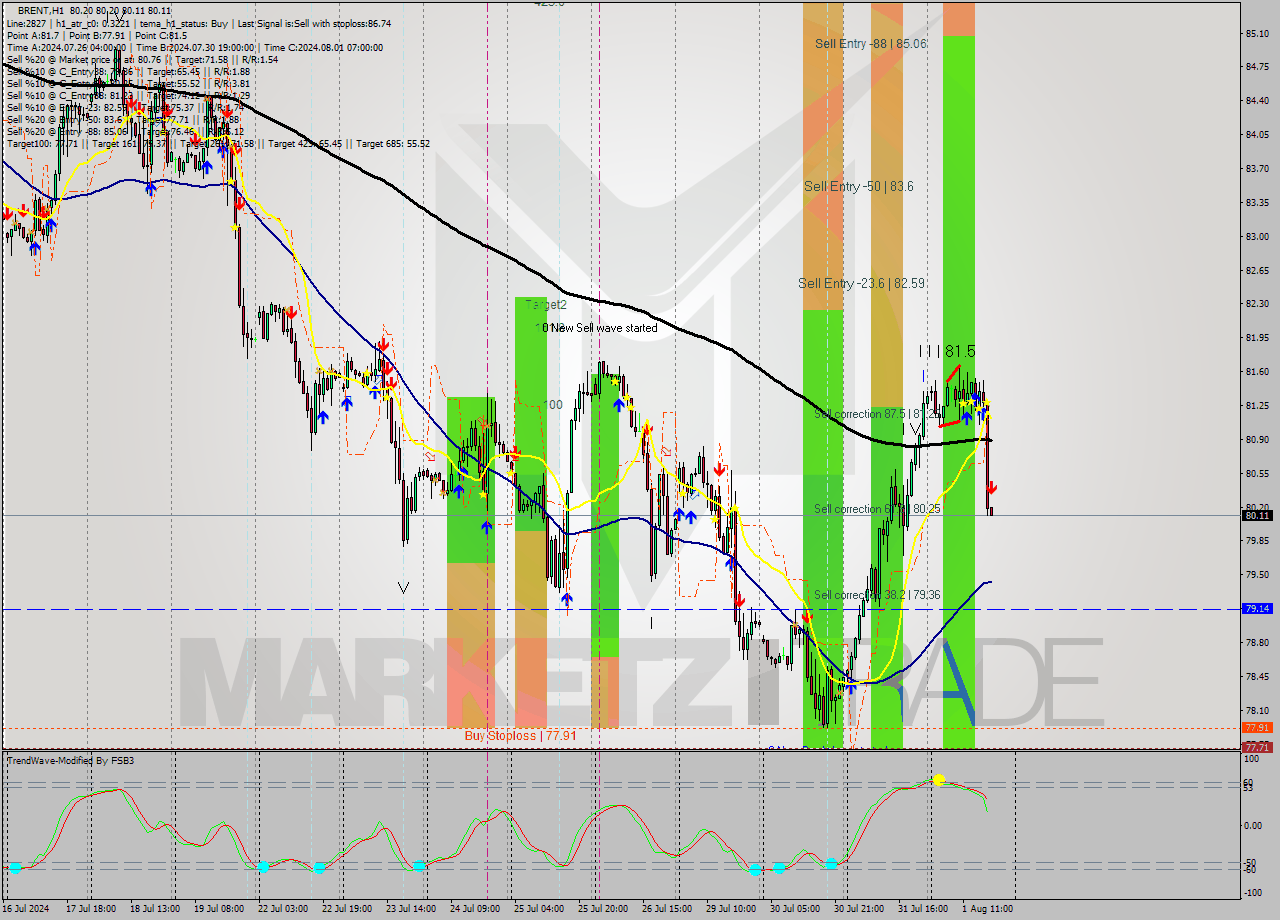Click the 'New Sell wave started' annotation
The width and height of the screenshot is (1280, 920).
(604, 328)
